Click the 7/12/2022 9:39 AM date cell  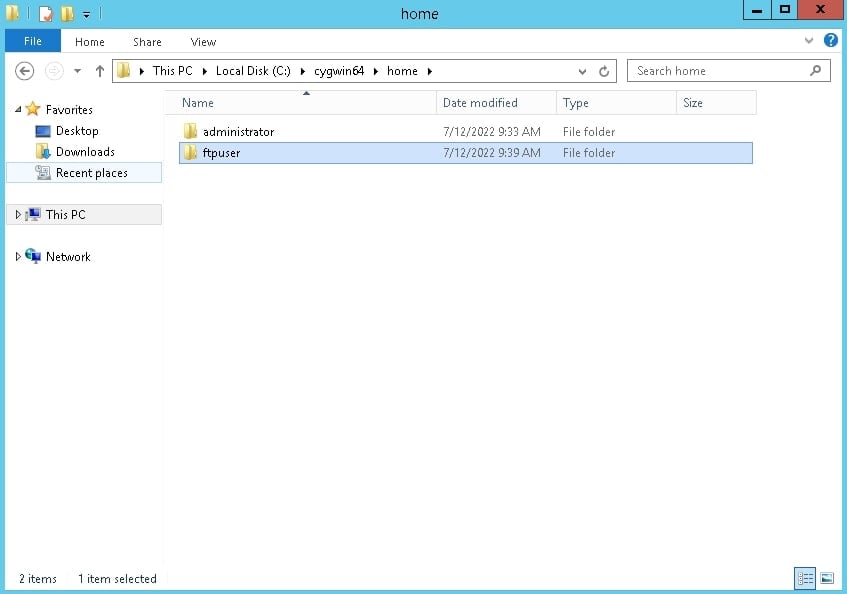tap(492, 153)
